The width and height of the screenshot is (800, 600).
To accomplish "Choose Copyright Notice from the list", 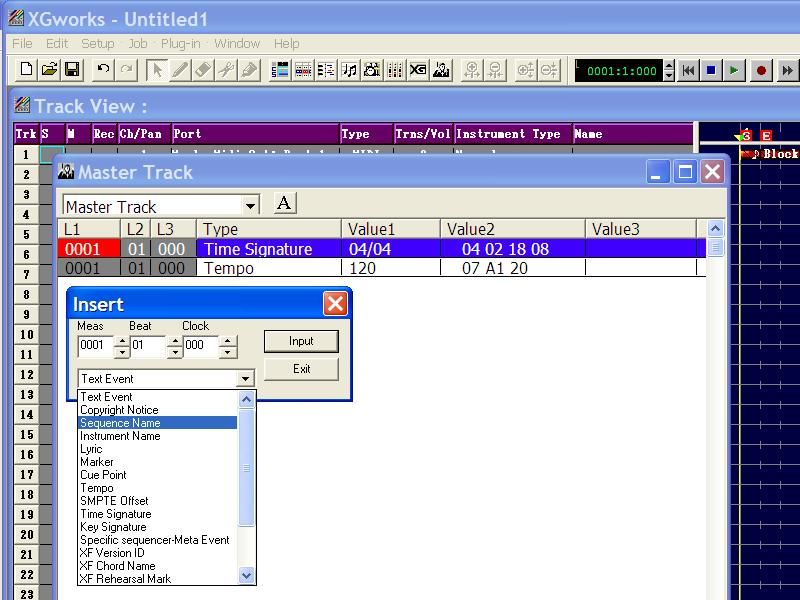I will pos(158,410).
